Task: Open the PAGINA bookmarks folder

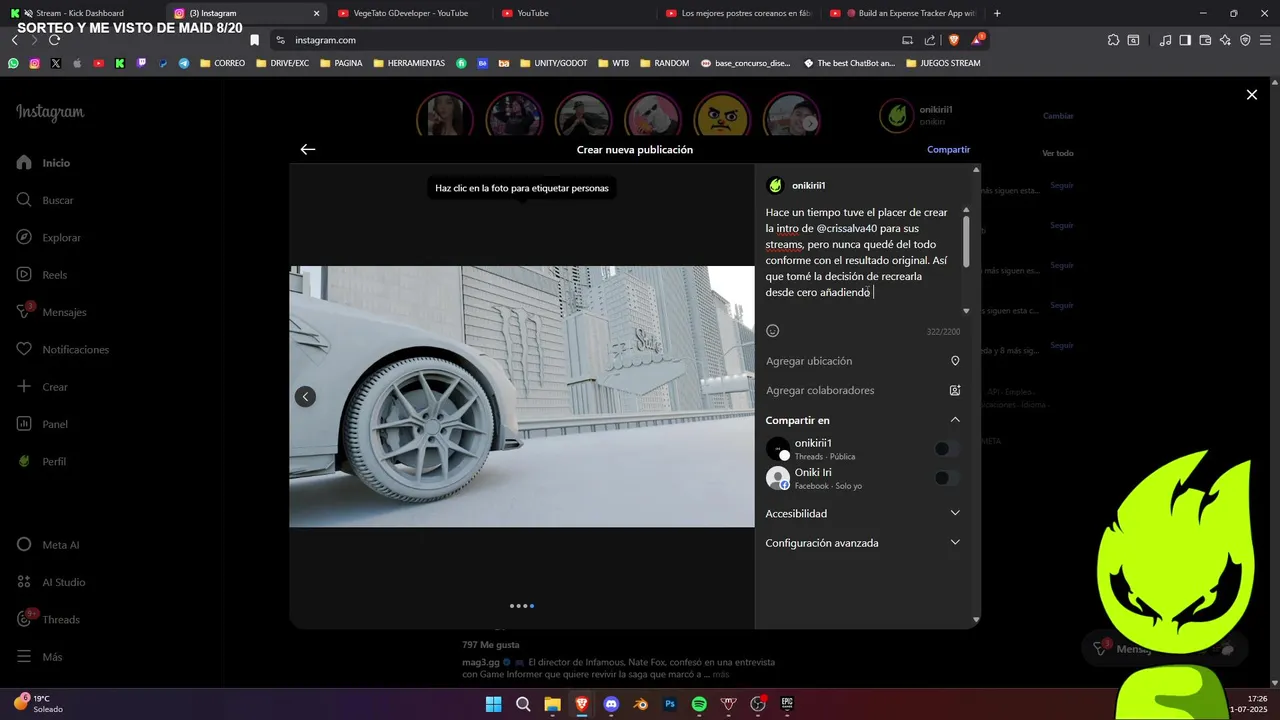Action: (341, 63)
